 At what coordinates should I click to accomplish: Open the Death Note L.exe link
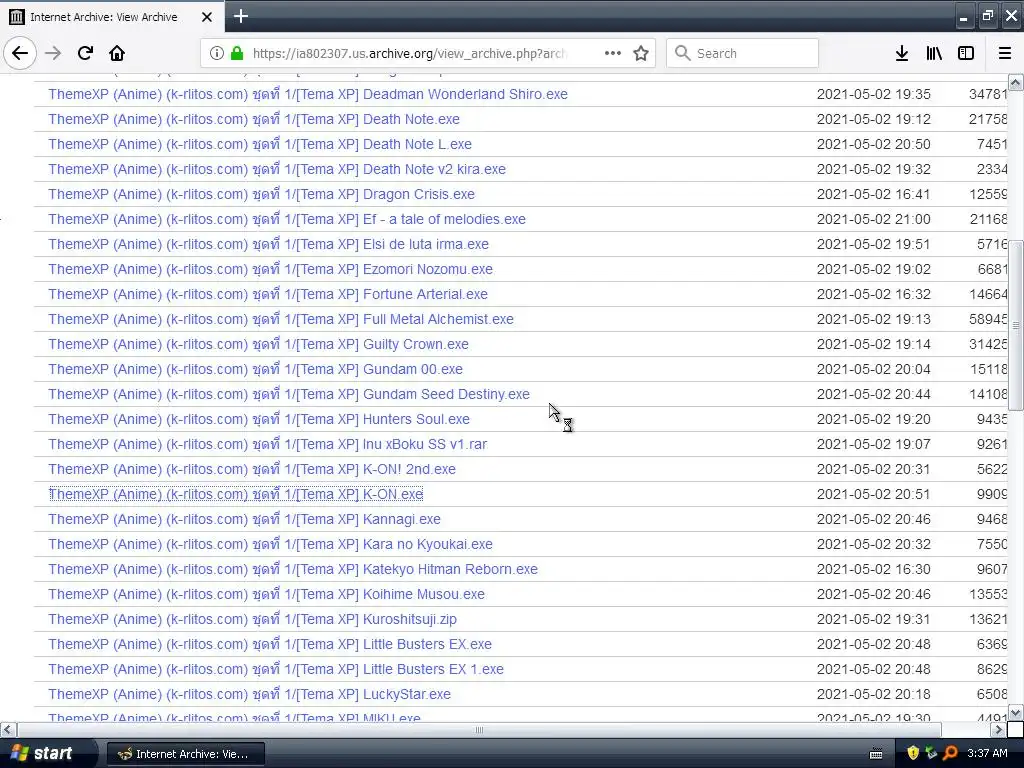260,144
